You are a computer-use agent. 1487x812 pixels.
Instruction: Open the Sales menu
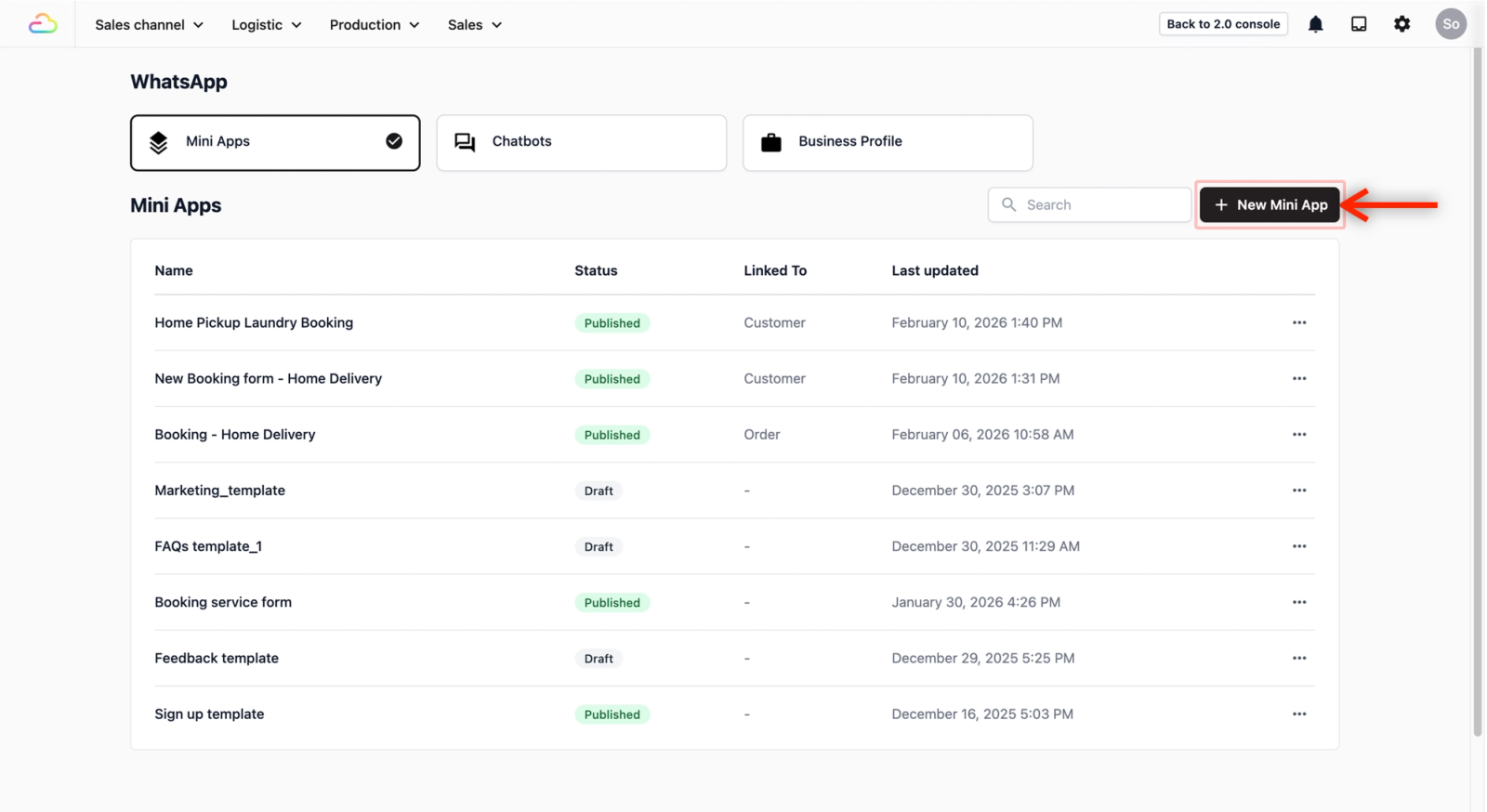[475, 25]
